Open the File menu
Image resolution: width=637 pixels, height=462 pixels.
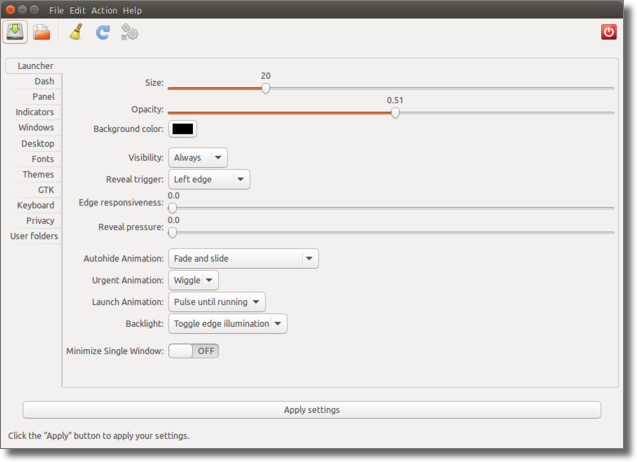(56, 11)
